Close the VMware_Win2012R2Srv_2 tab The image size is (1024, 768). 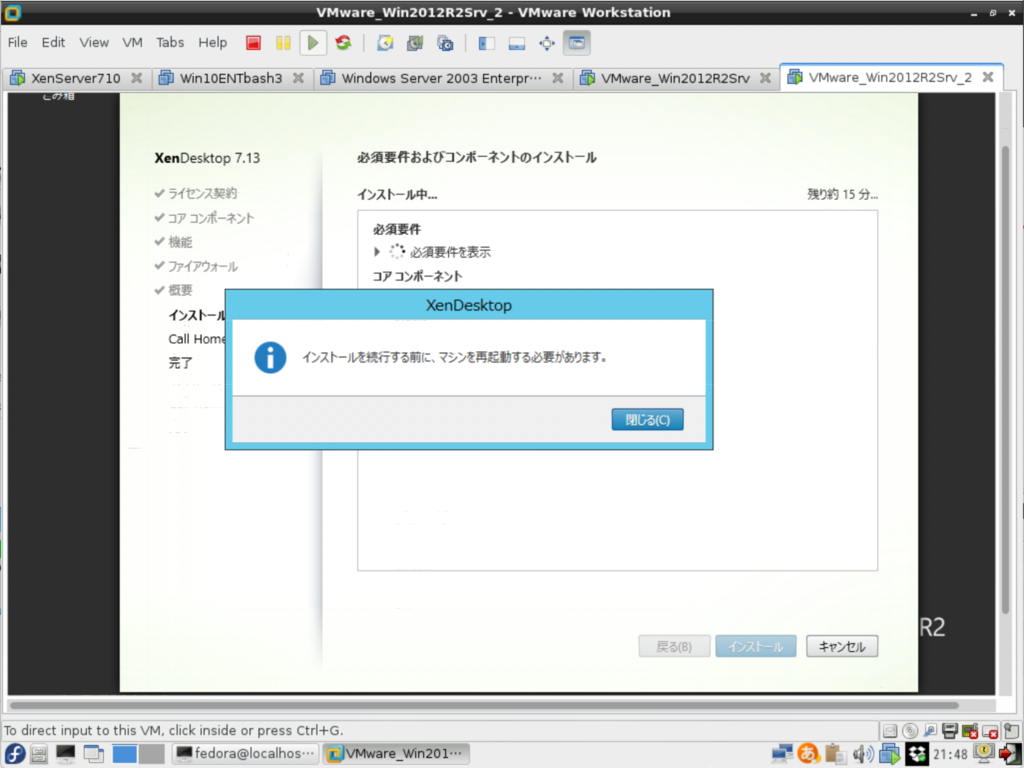tap(988, 77)
